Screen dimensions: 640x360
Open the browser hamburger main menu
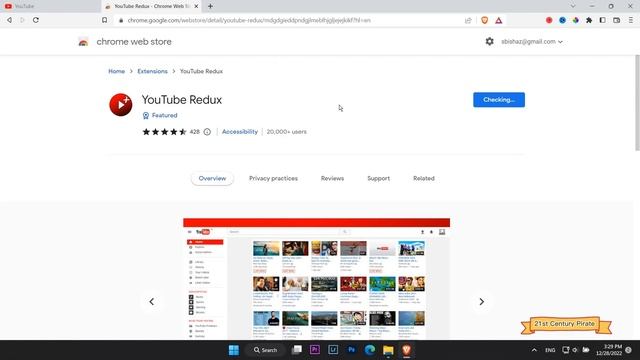(631, 20)
